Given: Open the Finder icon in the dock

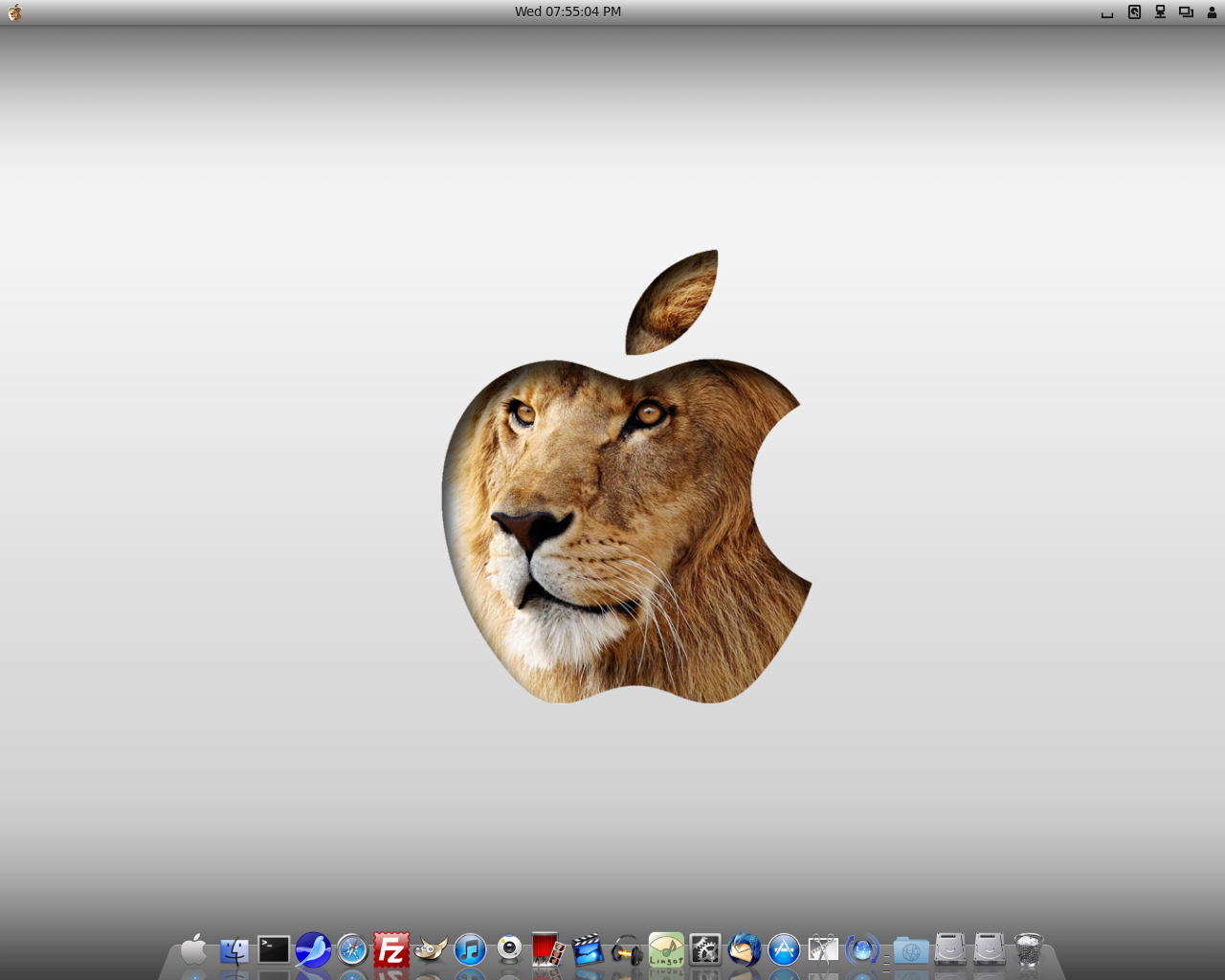Looking at the screenshot, I should pos(234,950).
